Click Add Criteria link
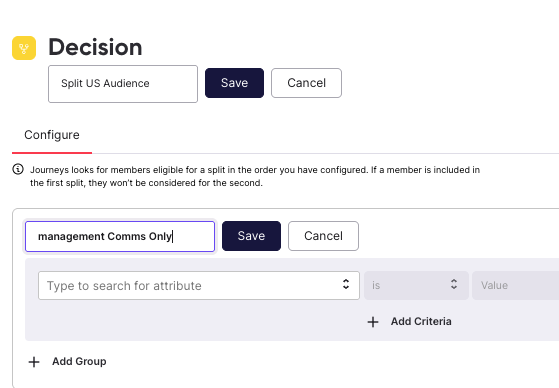Screen dimensions: 559x388 pyautogui.click(x=421, y=321)
